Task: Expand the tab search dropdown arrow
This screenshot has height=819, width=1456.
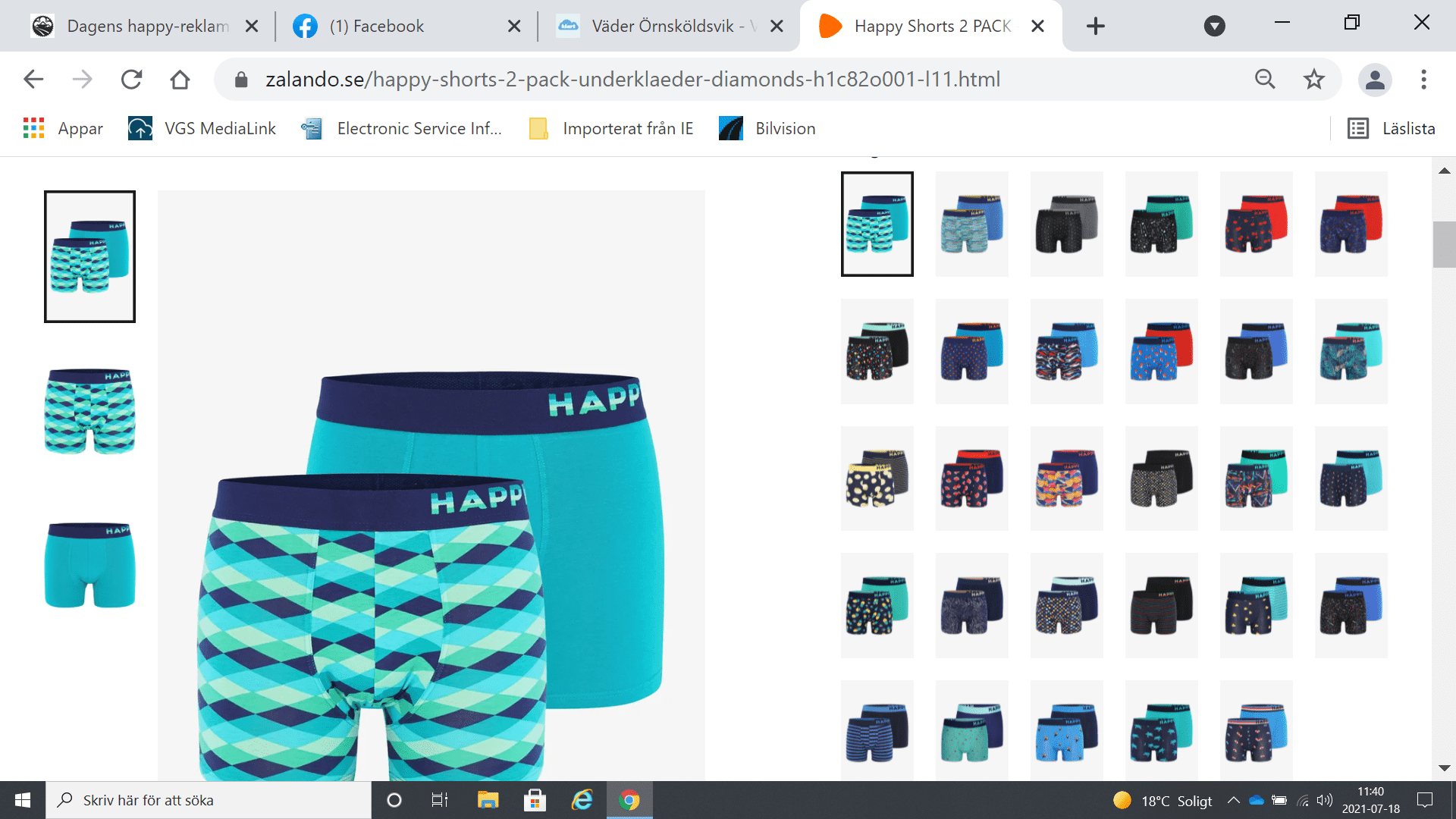Action: coord(1214,26)
